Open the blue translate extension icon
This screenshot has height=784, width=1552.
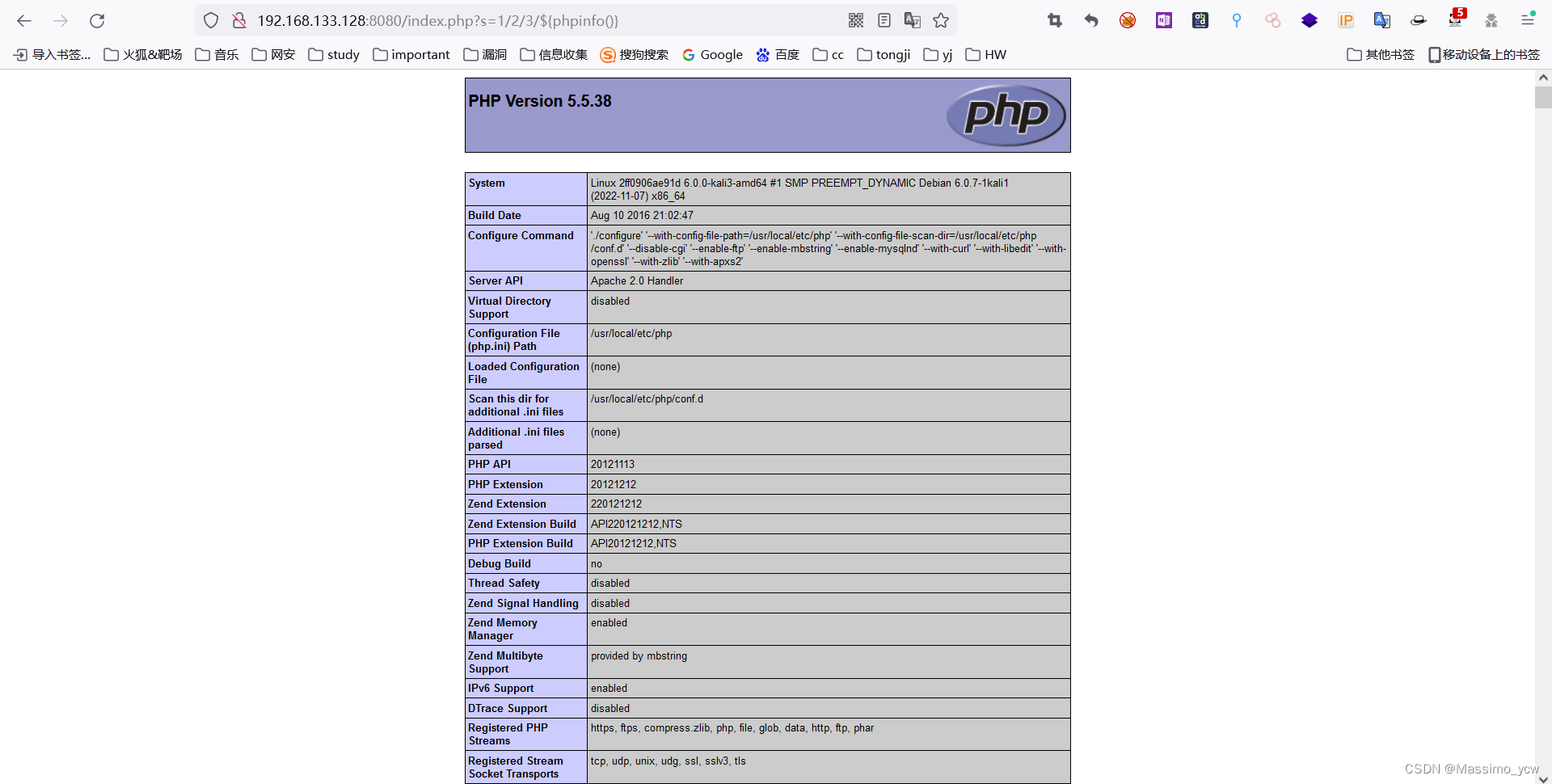(1382, 21)
